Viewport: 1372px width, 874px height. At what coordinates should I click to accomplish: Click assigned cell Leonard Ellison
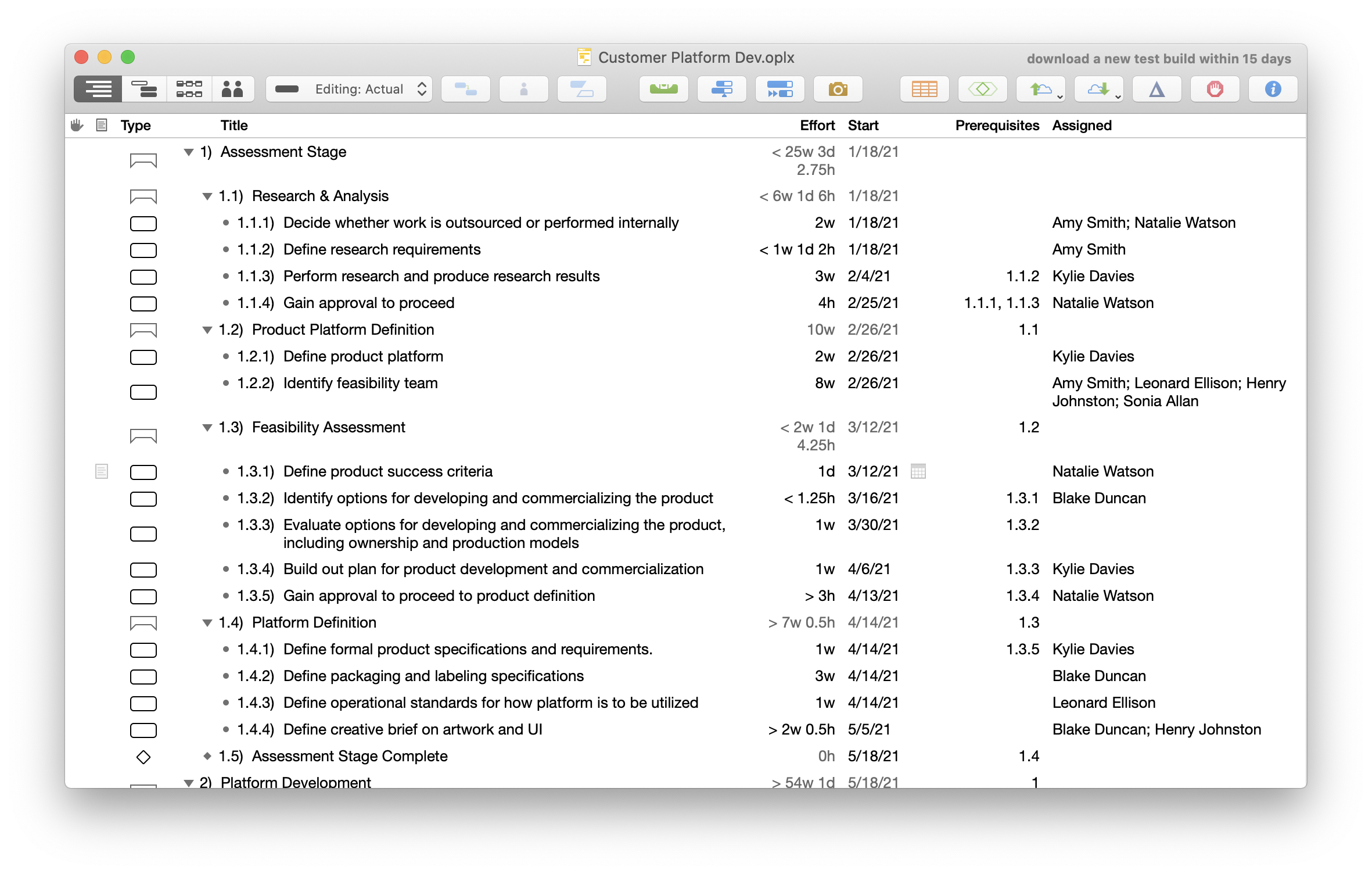click(1104, 703)
